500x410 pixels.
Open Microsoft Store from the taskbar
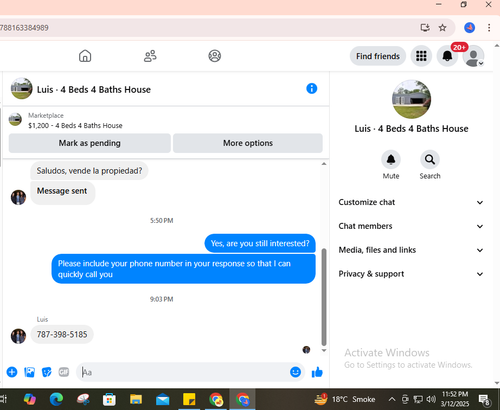[x=109, y=399]
